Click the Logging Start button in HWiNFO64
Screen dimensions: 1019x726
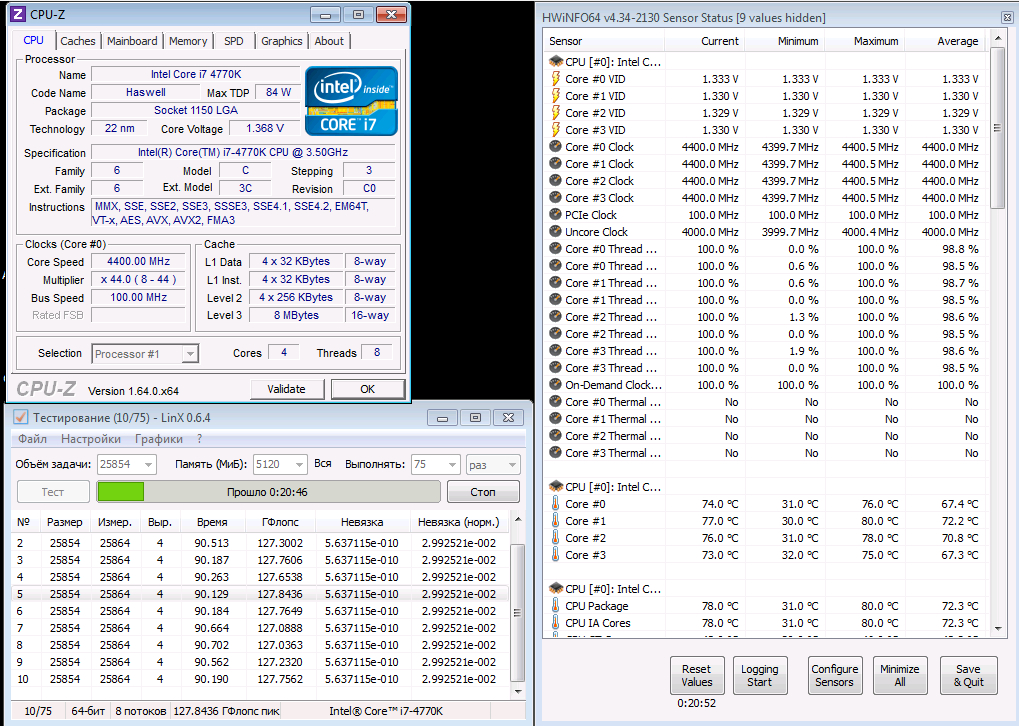tap(760, 675)
